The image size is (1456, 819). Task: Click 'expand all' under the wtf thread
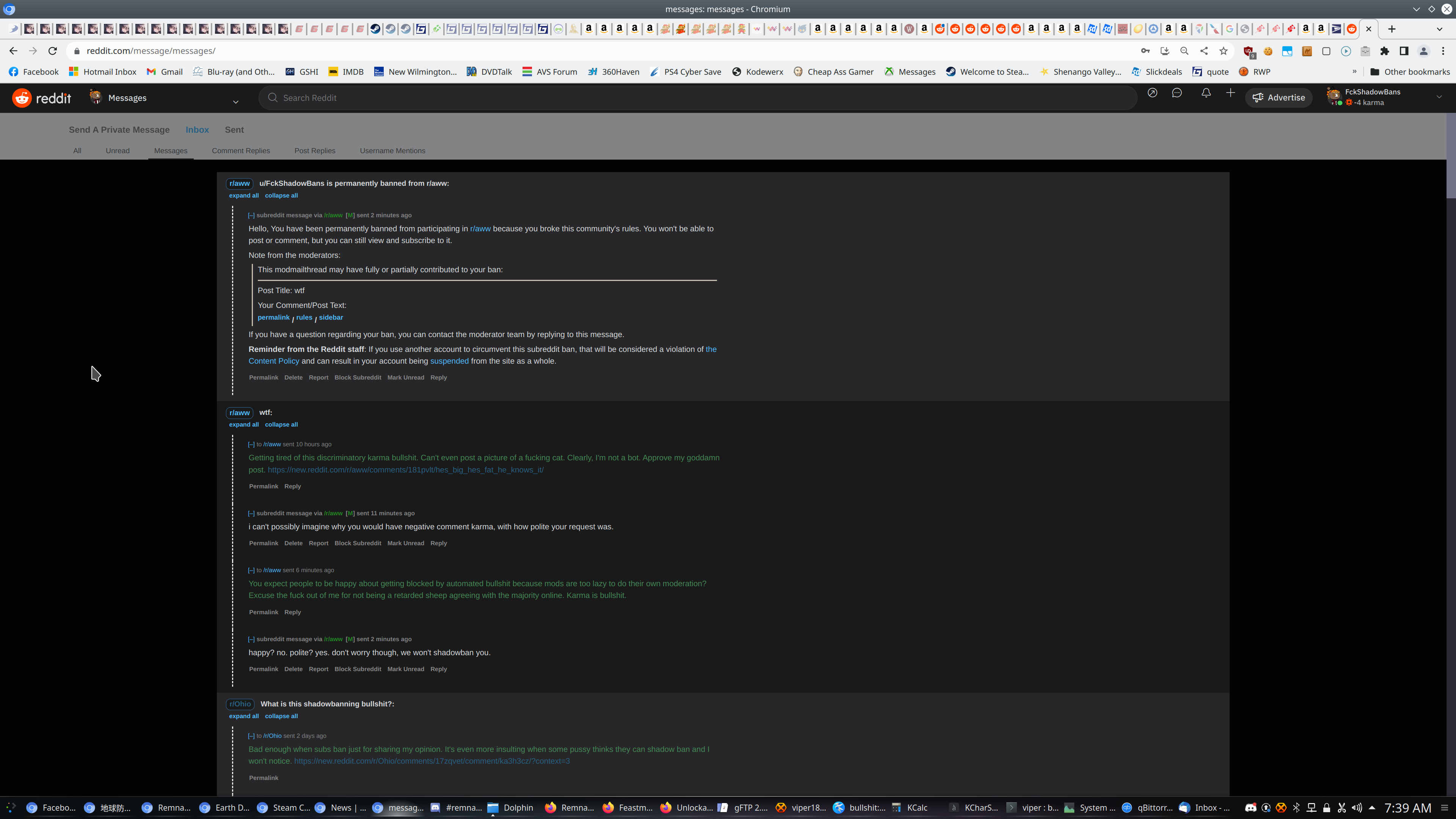243,425
